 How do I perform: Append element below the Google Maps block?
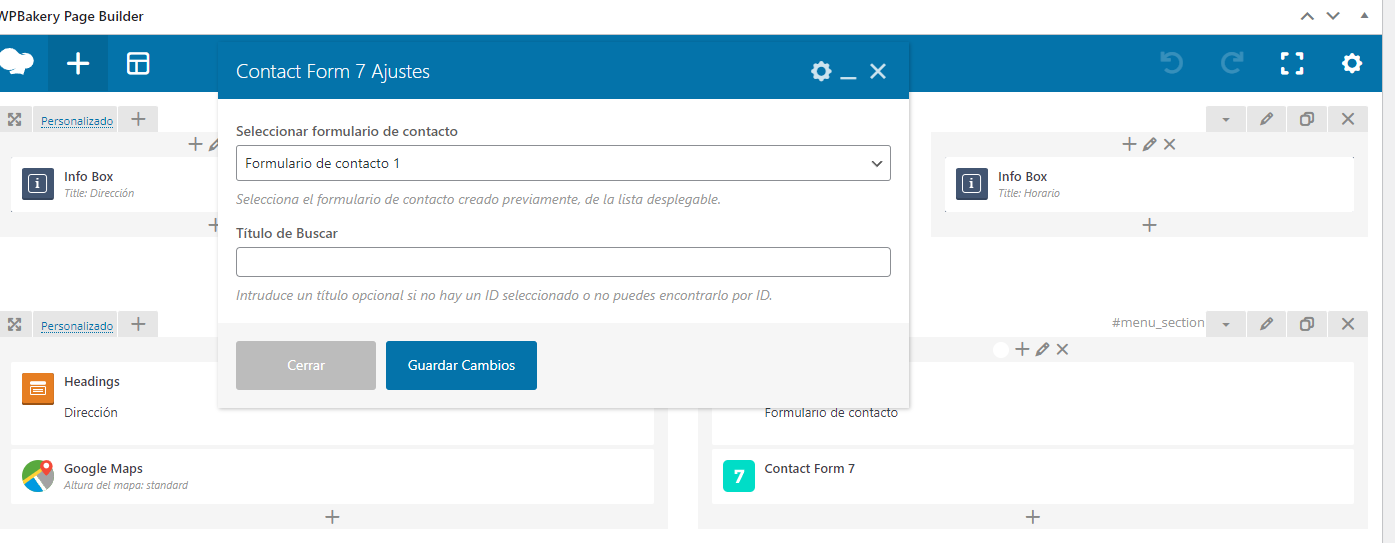click(x=333, y=517)
